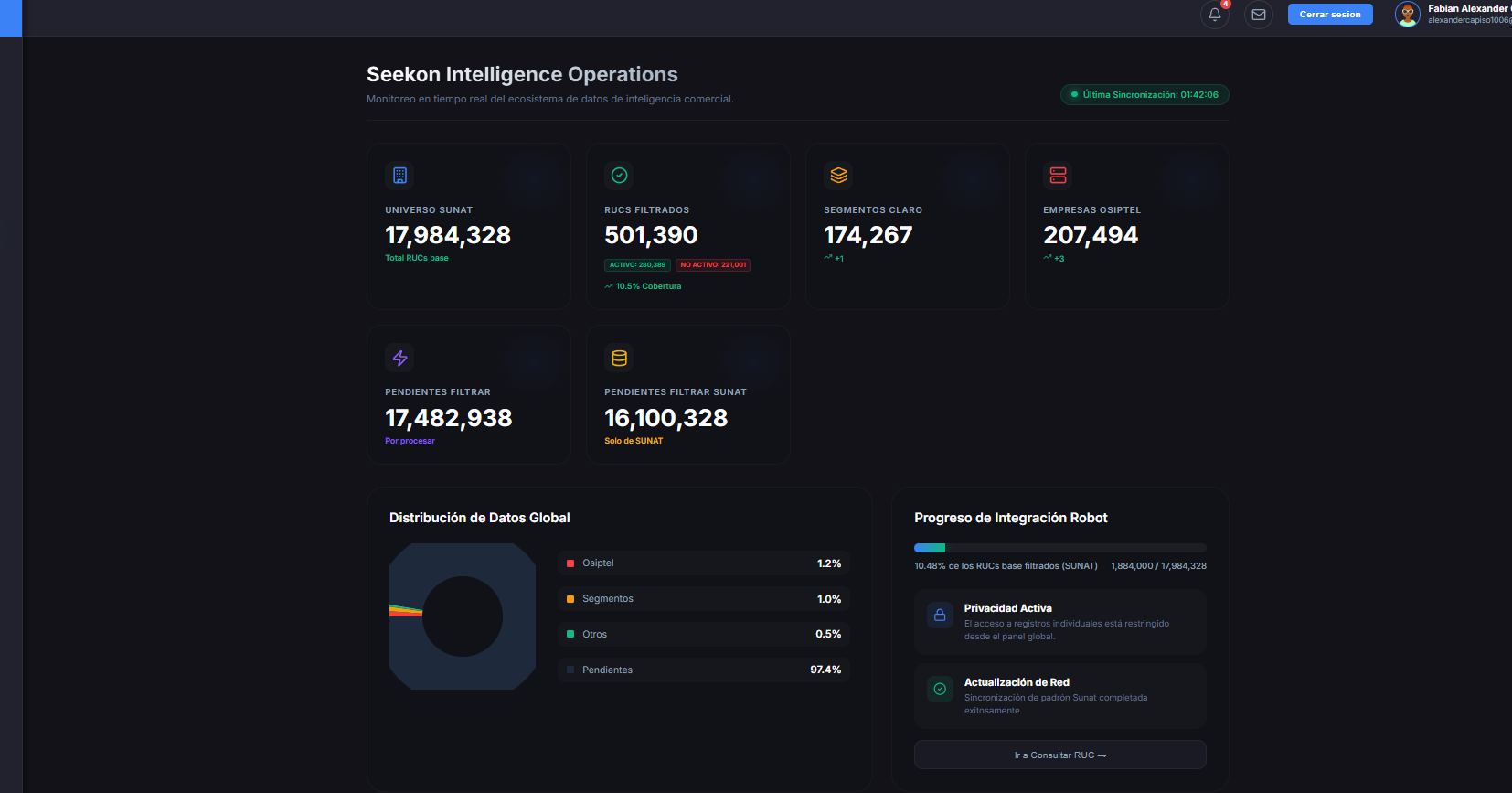Click the Privacidad Activa heading
This screenshot has width=1512, height=793.
[x=1007, y=608]
